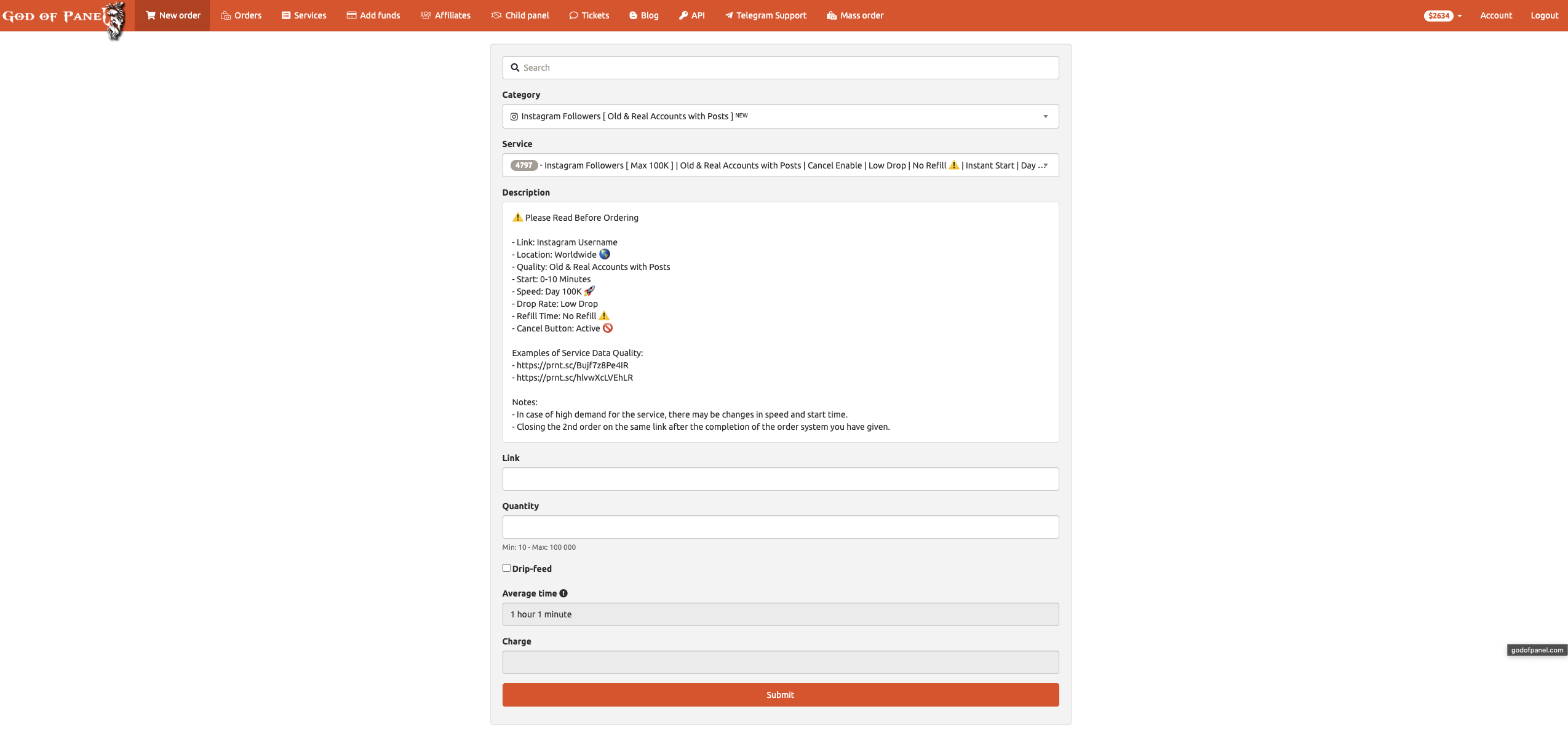
Task: Expand the Category dropdown
Action: click(x=780, y=116)
